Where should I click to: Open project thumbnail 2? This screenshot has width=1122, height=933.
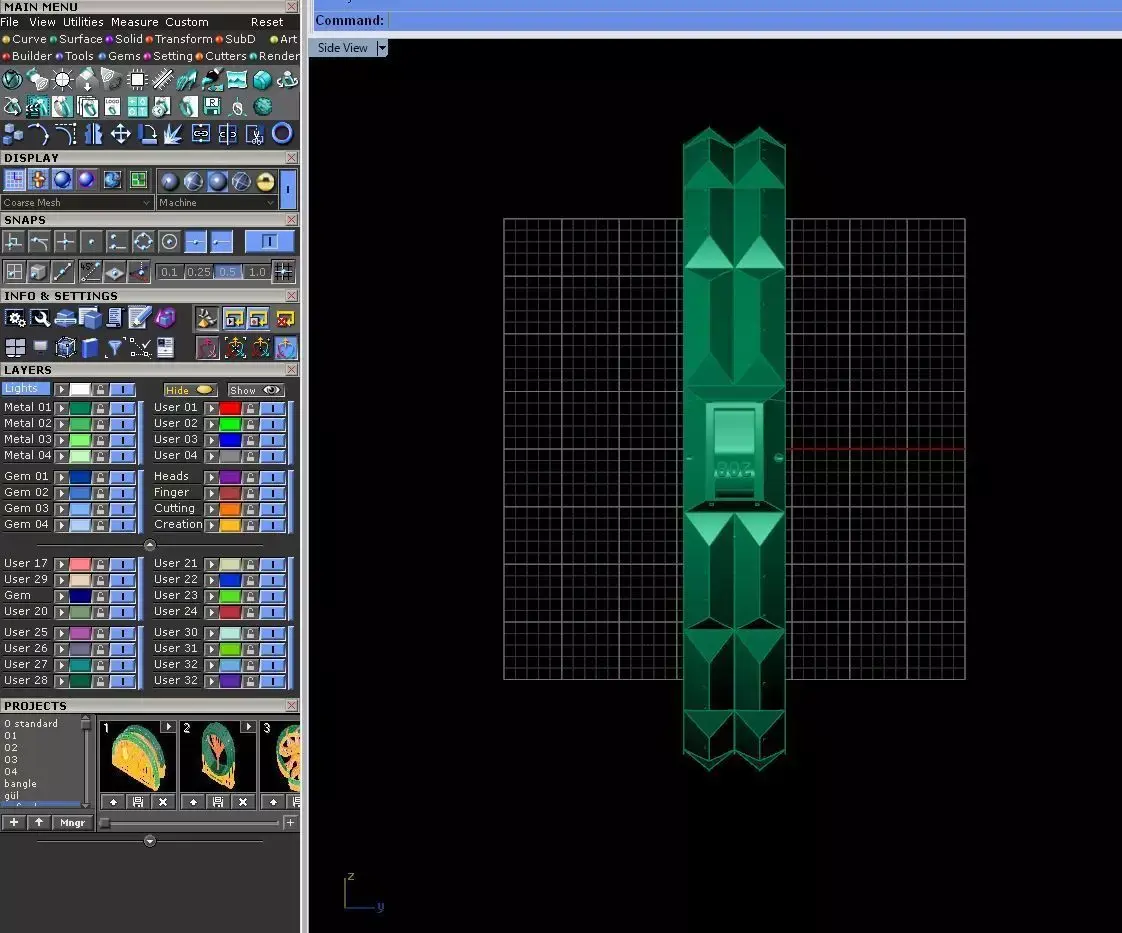218,756
